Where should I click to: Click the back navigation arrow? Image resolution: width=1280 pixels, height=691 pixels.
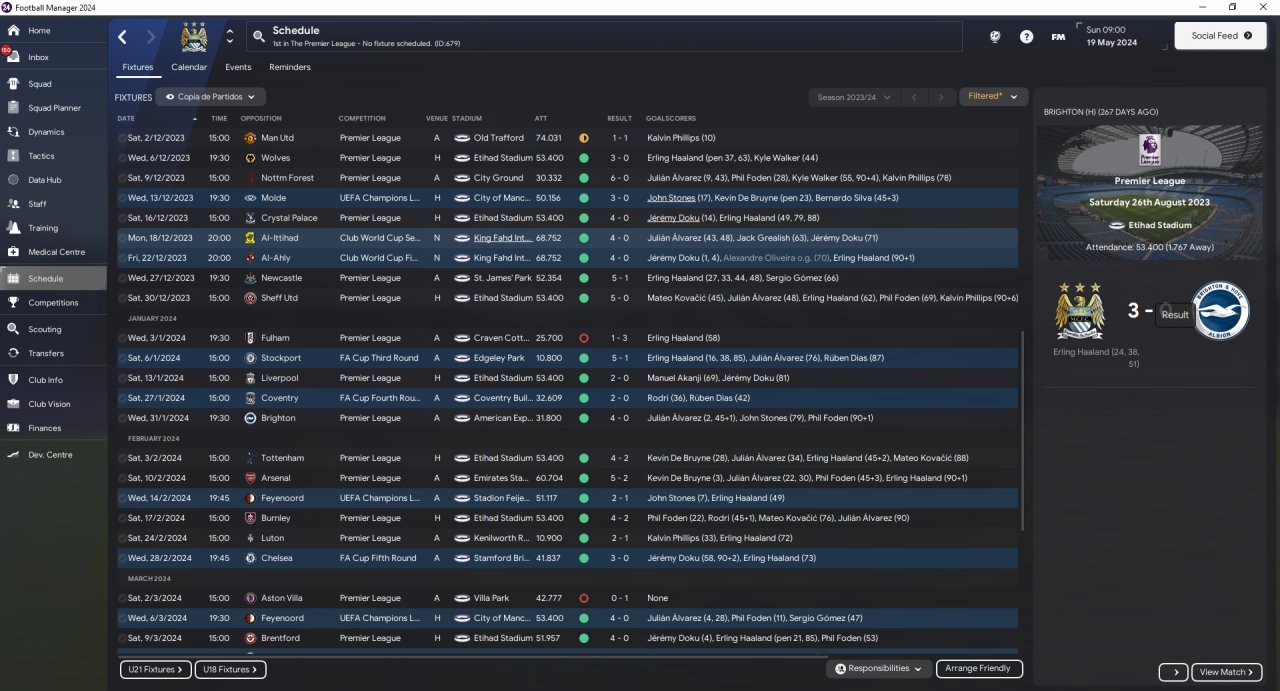pyautogui.click(x=123, y=37)
